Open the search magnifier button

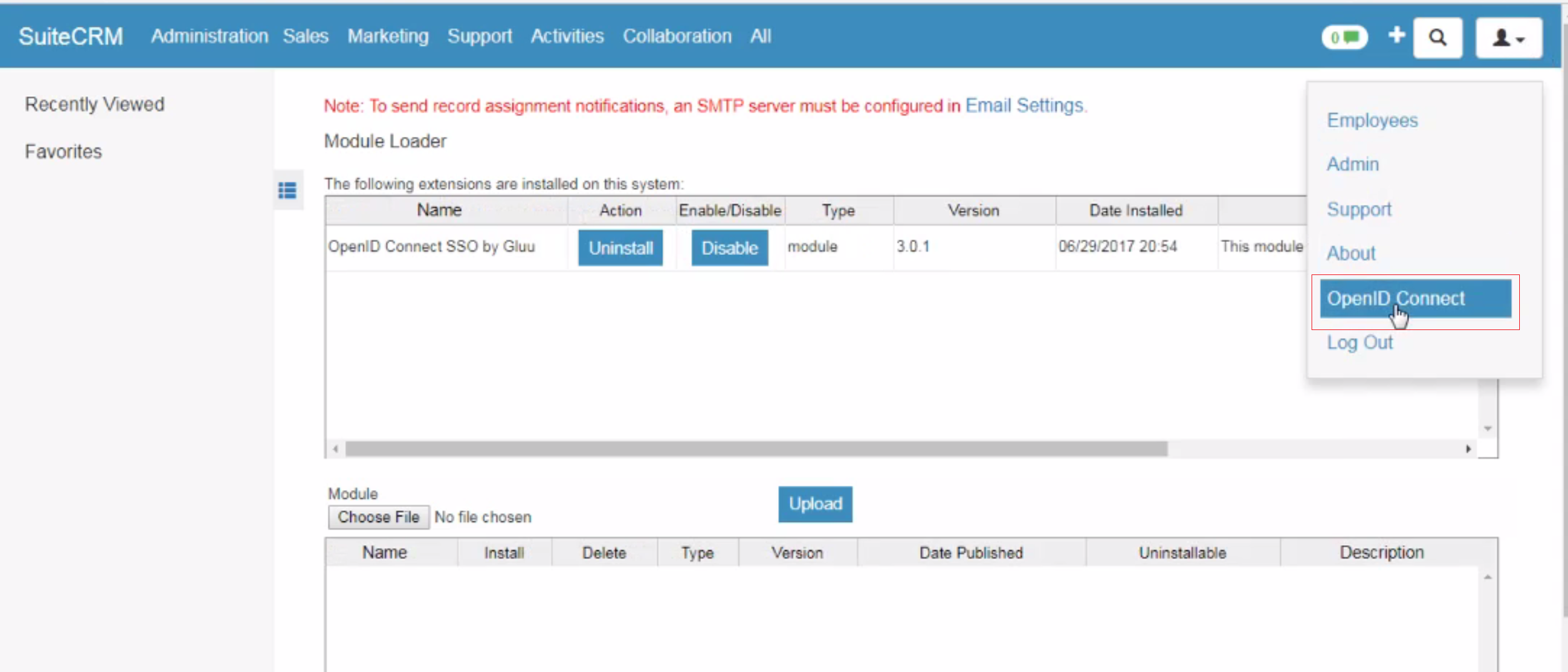pos(1438,38)
